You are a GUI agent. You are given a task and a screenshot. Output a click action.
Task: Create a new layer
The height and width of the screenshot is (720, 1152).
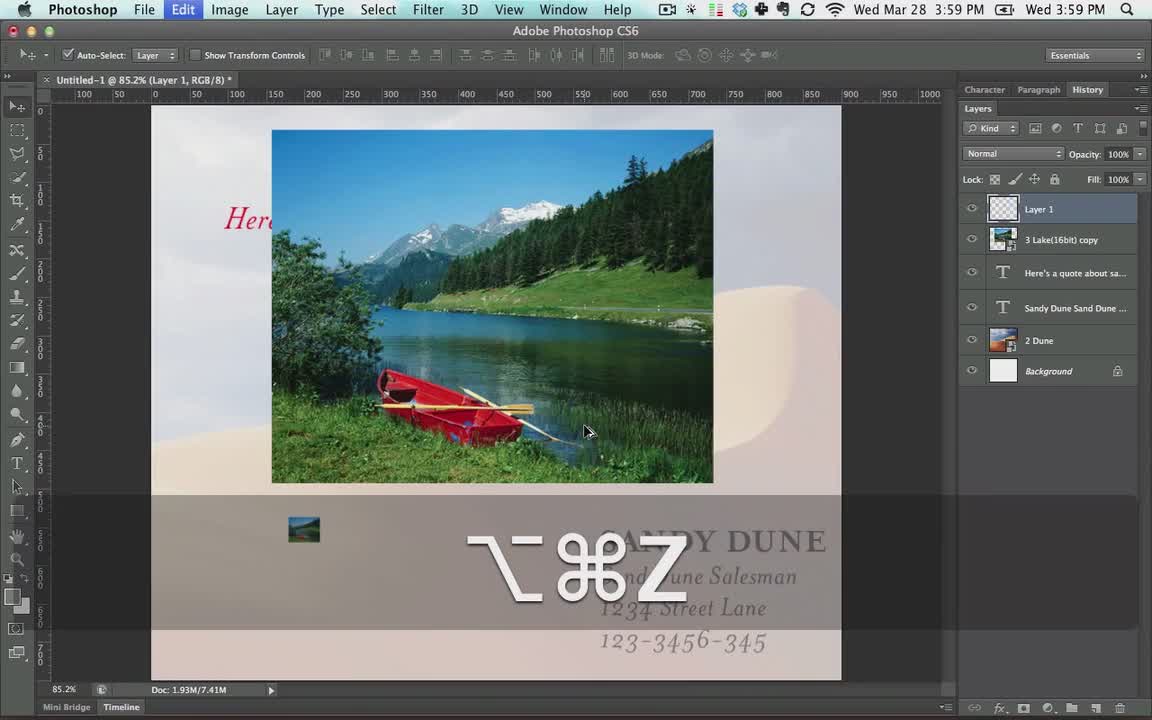click(1095, 708)
